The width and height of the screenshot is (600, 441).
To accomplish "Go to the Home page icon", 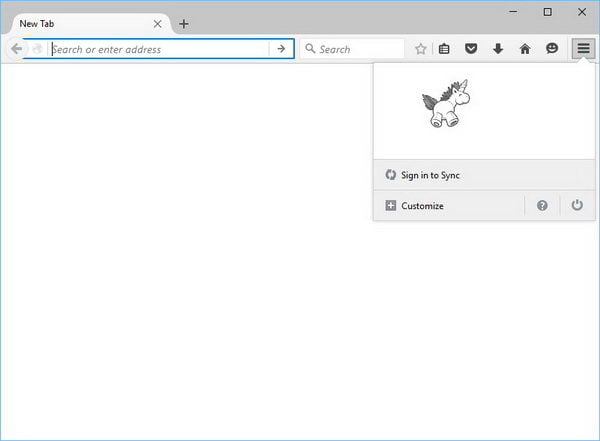I will point(525,49).
